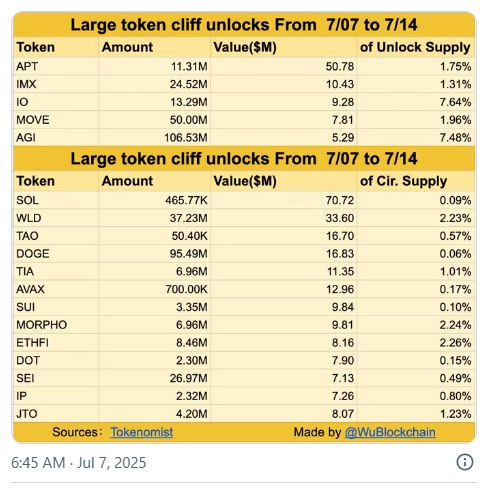Click the DOGE value 16.83 cell

(284, 254)
